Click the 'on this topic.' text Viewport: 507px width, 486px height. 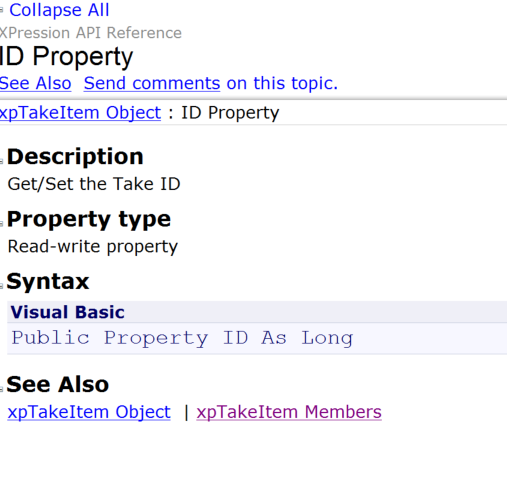282,83
